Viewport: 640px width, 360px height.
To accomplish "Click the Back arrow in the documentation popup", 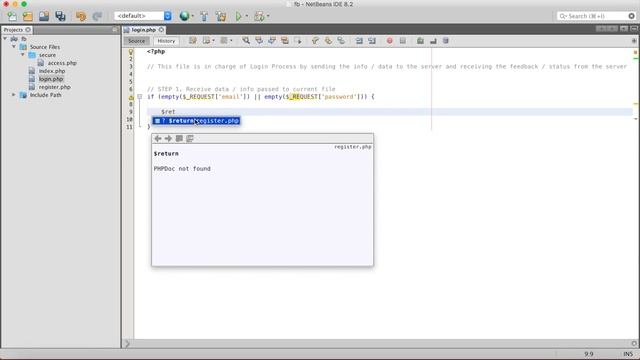I will (158, 138).
